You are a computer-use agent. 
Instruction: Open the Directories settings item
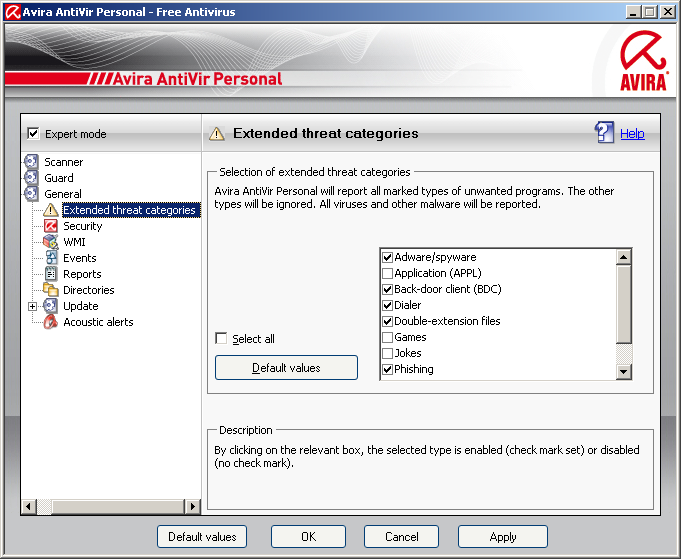89,290
